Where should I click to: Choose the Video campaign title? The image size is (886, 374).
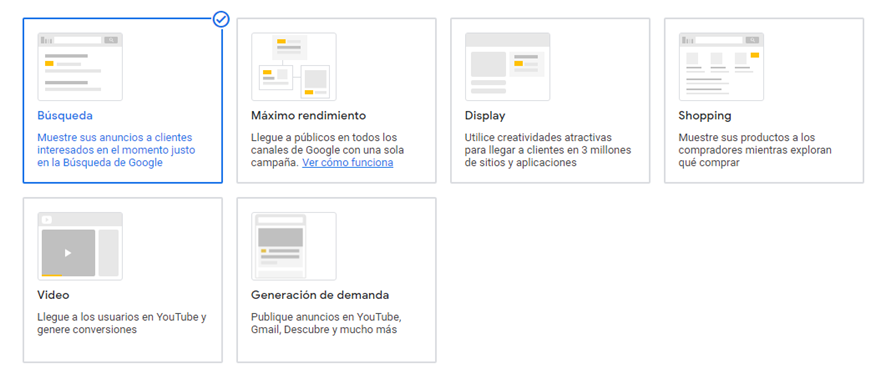point(53,295)
